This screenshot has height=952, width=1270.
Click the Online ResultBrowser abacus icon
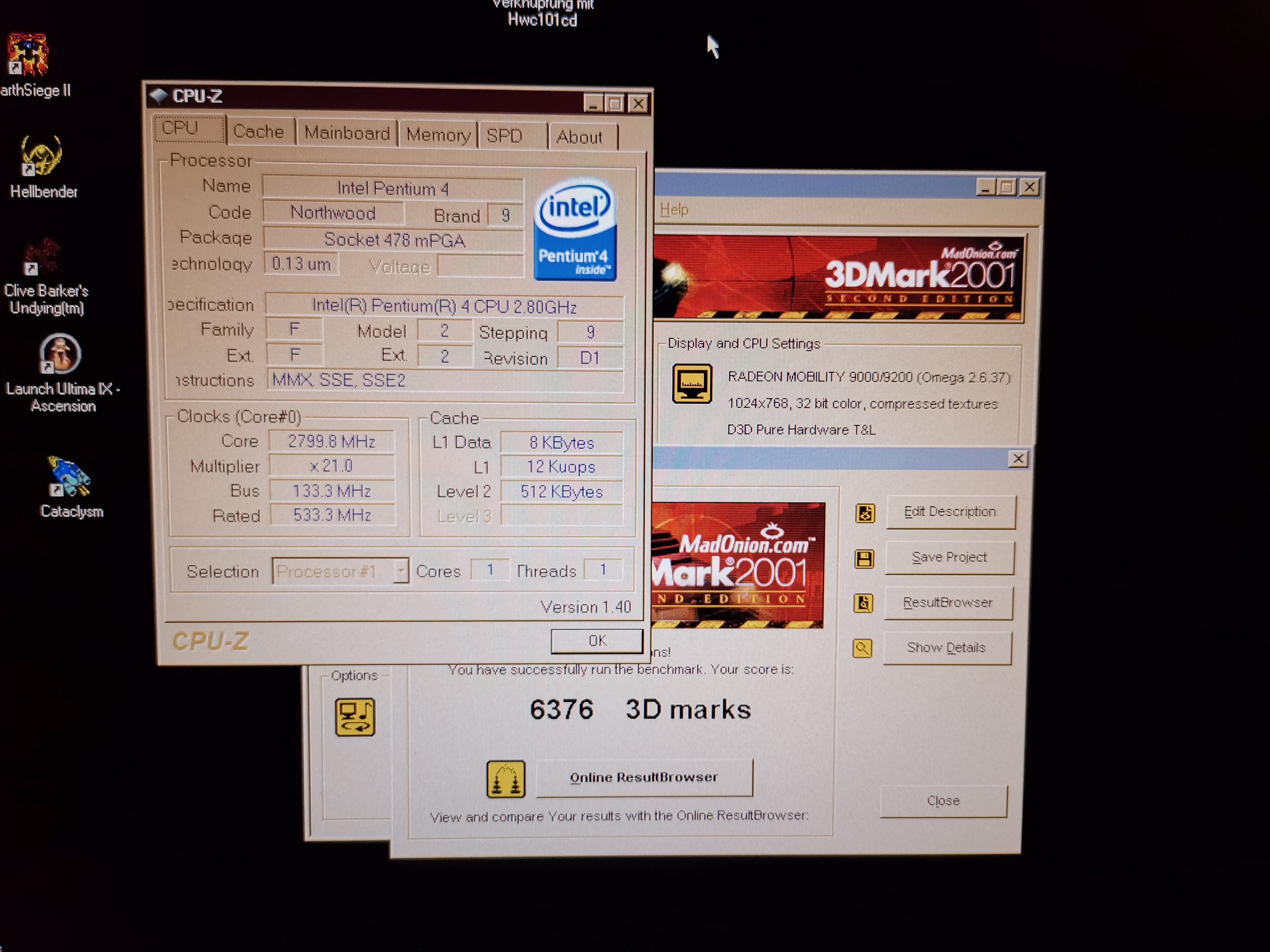coord(506,779)
